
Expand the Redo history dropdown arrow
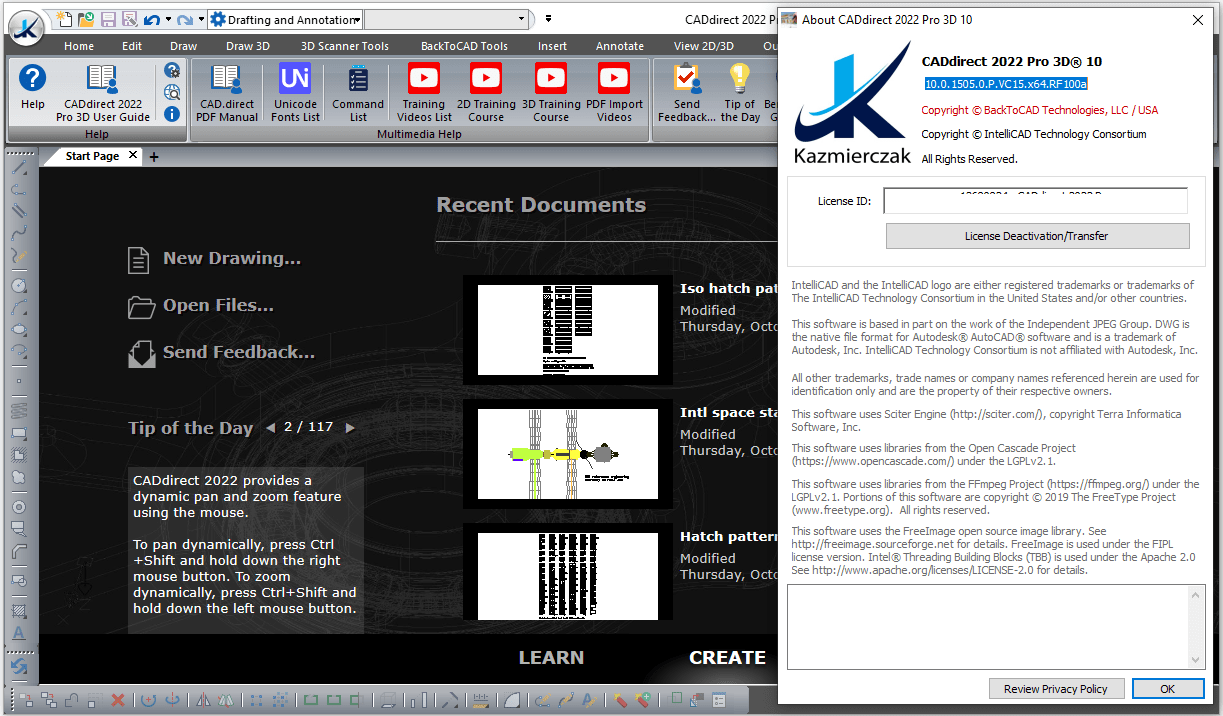(x=201, y=19)
